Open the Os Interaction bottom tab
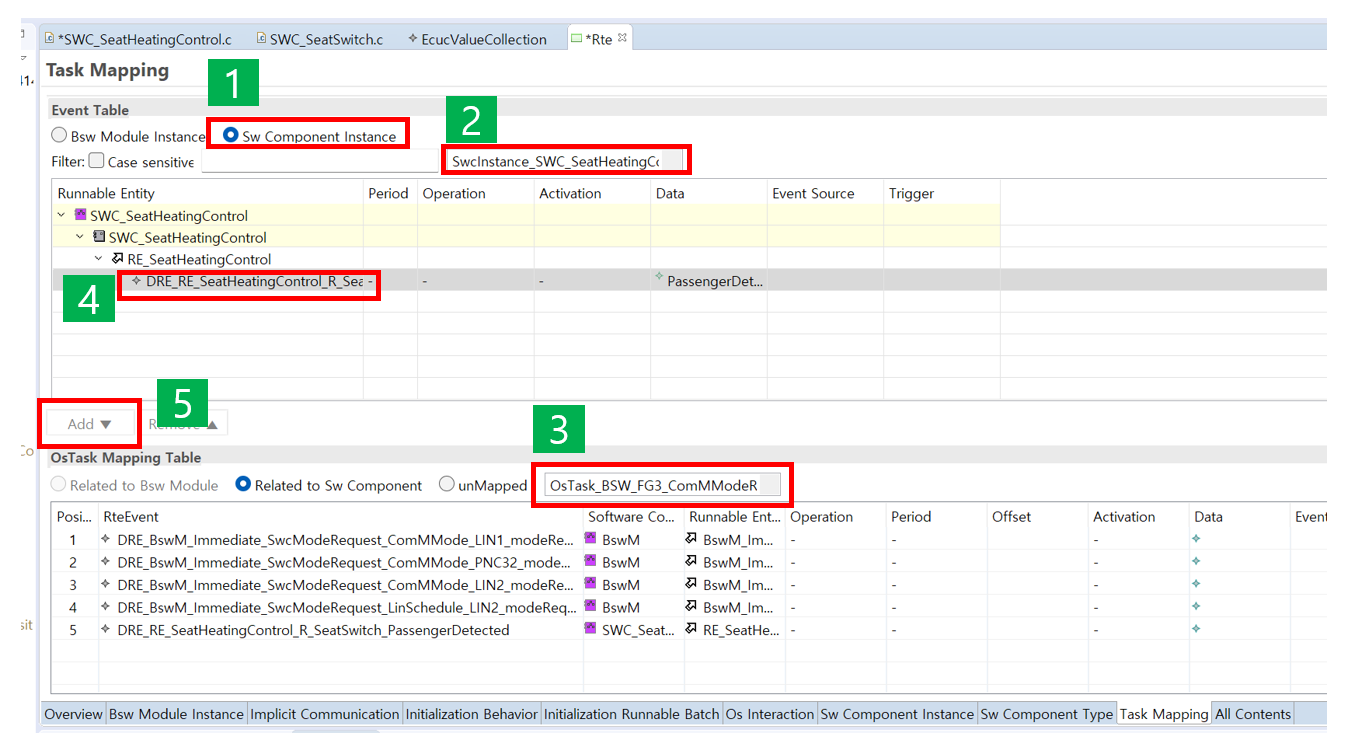Screen dimensions: 1345x742 click(x=770, y=714)
